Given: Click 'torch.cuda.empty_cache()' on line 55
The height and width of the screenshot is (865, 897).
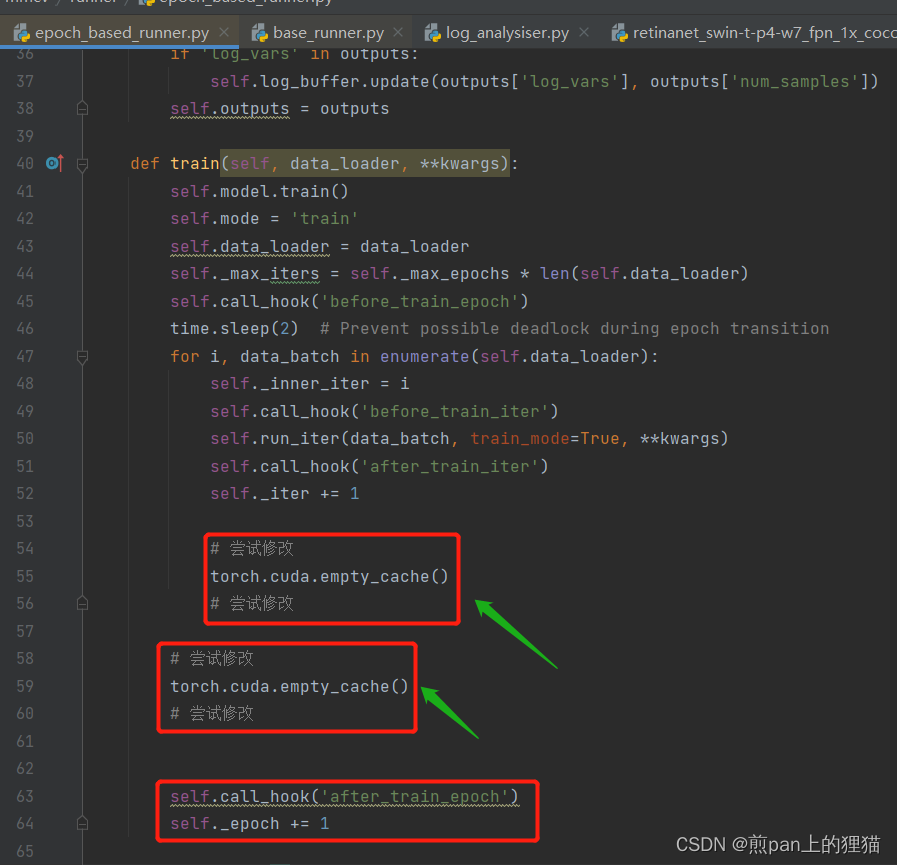Looking at the screenshot, I should (x=329, y=576).
